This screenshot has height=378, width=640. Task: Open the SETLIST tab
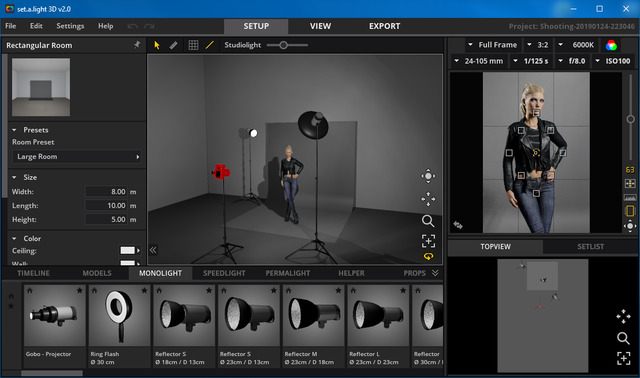pos(590,247)
